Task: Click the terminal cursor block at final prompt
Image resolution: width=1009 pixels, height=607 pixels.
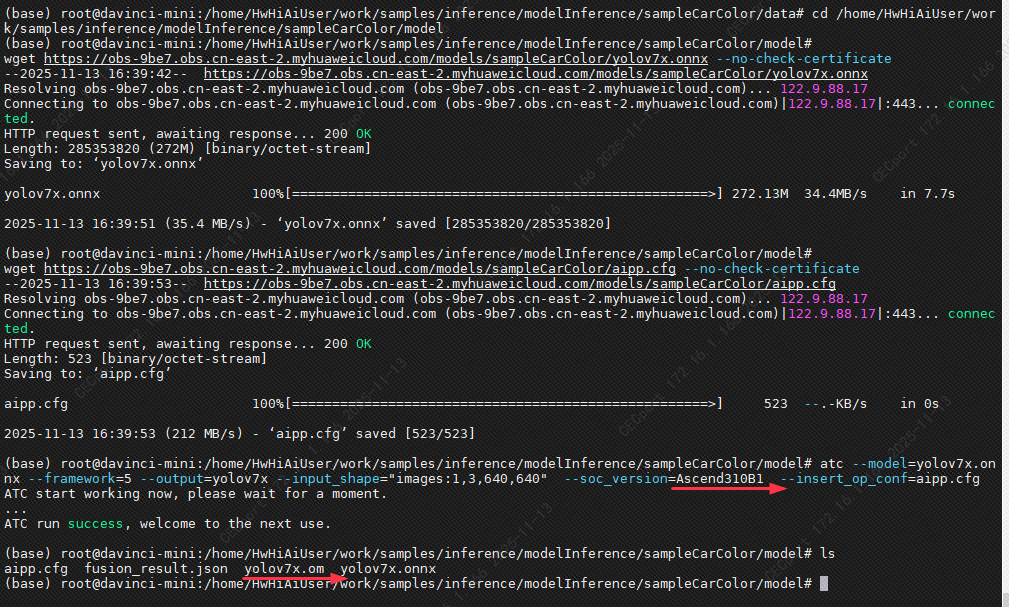Action: pyautogui.click(x=824, y=583)
